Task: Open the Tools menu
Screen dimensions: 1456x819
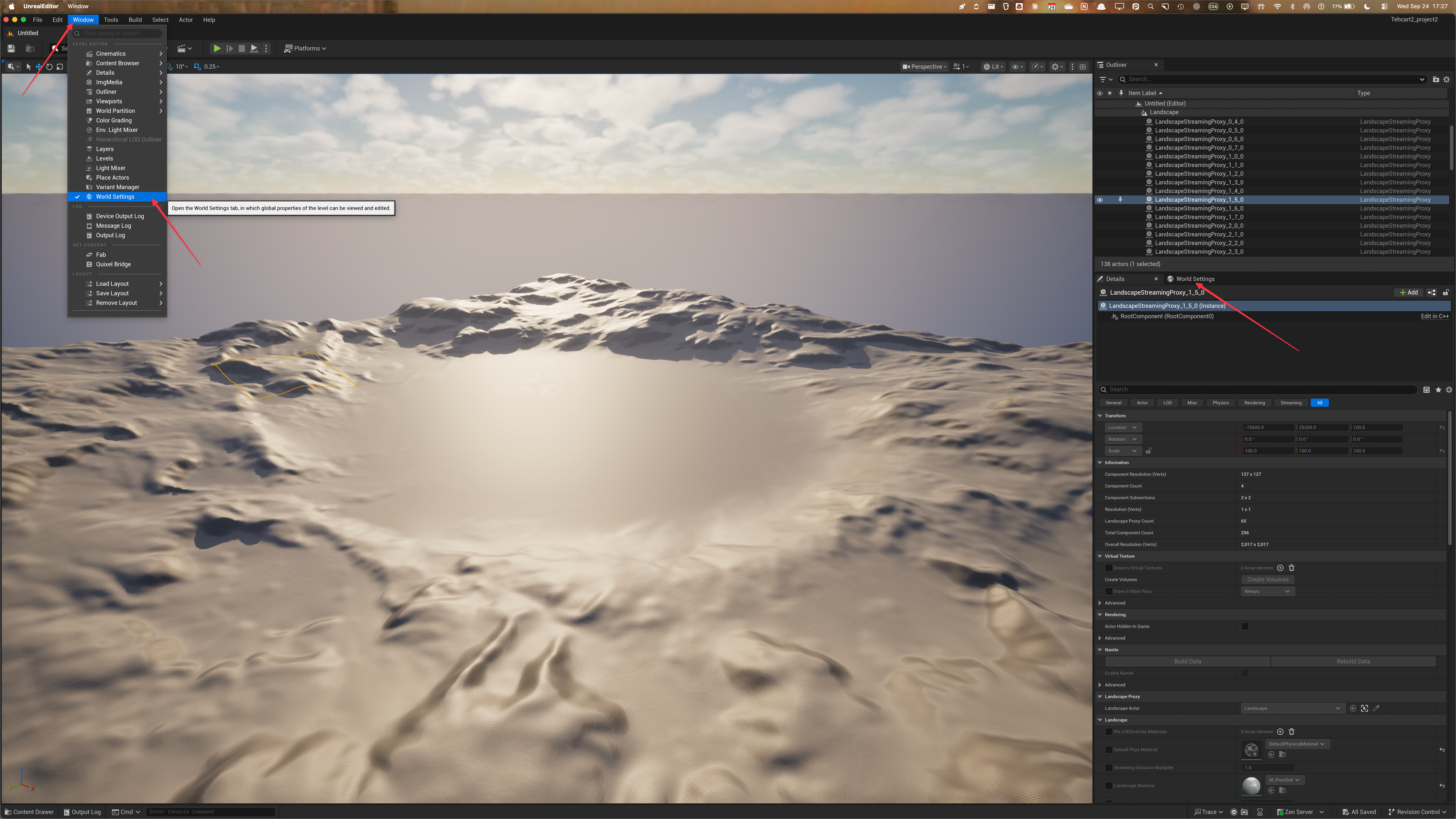Action: 111,20
